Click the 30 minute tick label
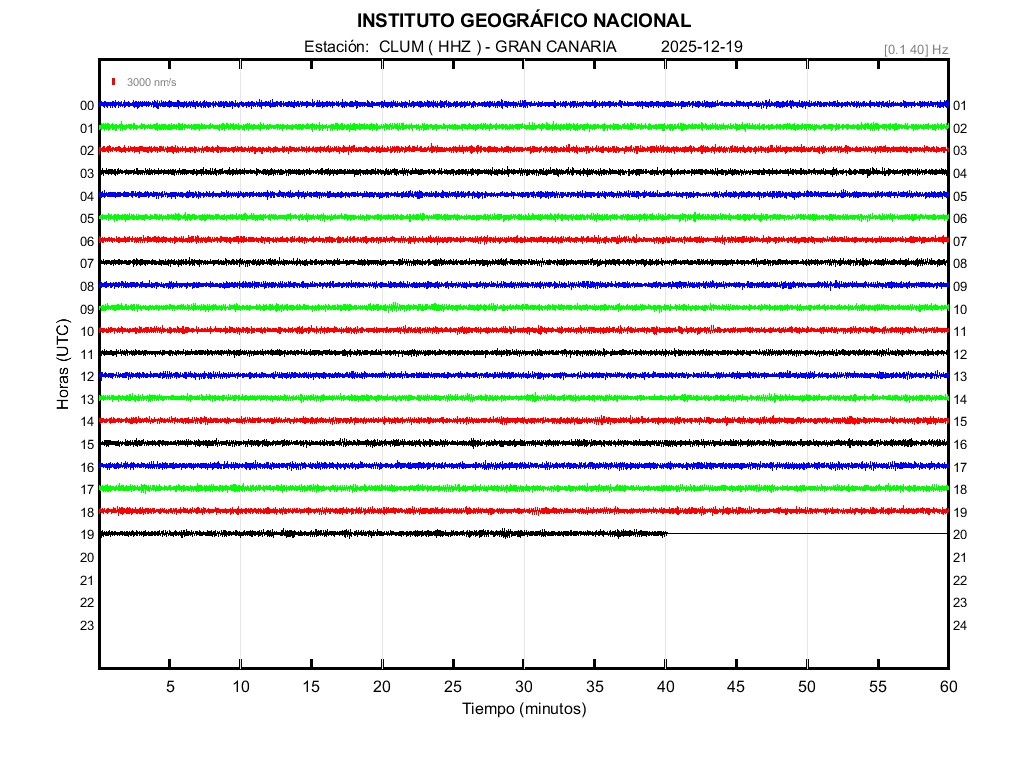The width and height of the screenshot is (1024, 768). click(x=523, y=687)
